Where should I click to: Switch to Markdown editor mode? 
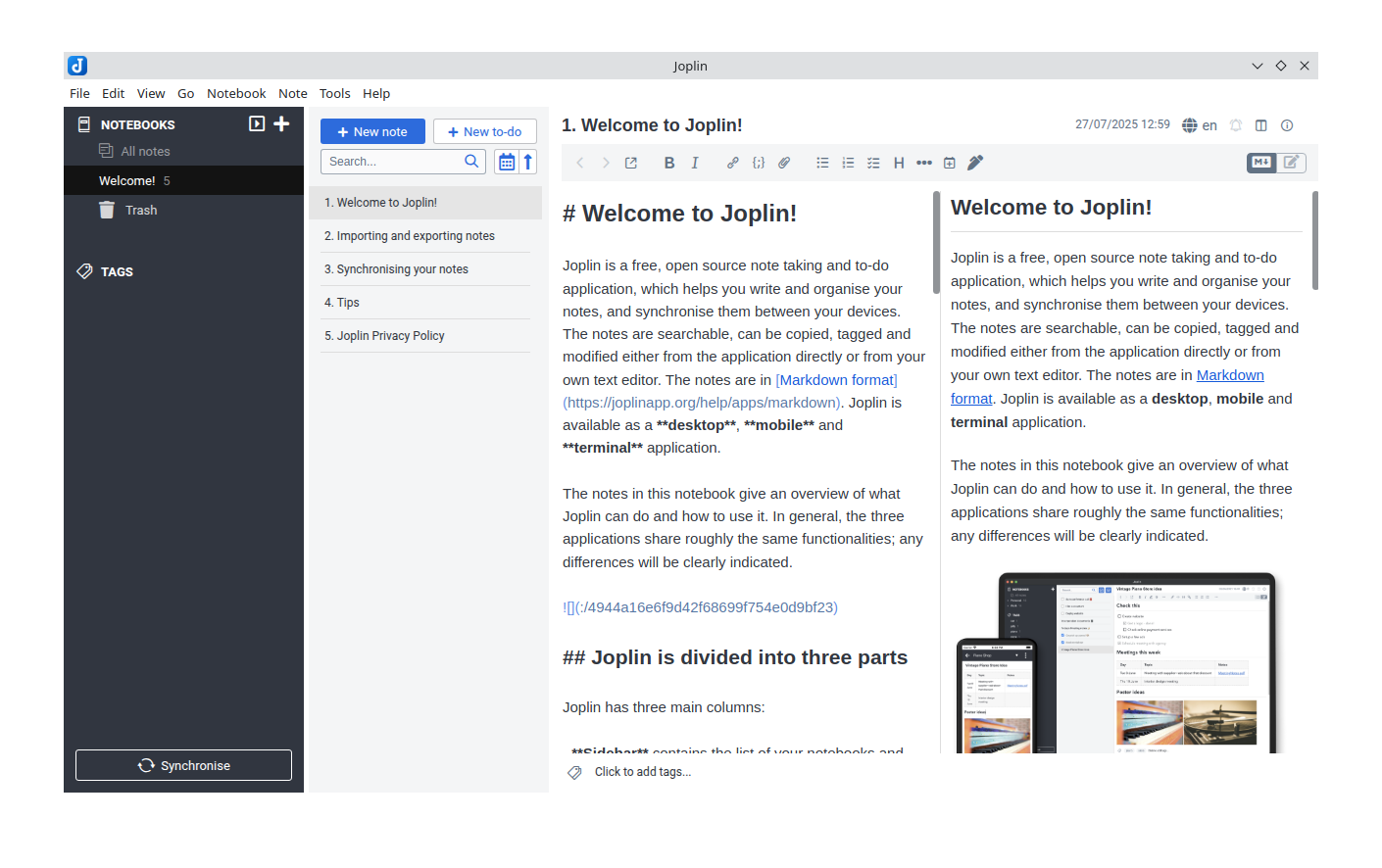1261,163
